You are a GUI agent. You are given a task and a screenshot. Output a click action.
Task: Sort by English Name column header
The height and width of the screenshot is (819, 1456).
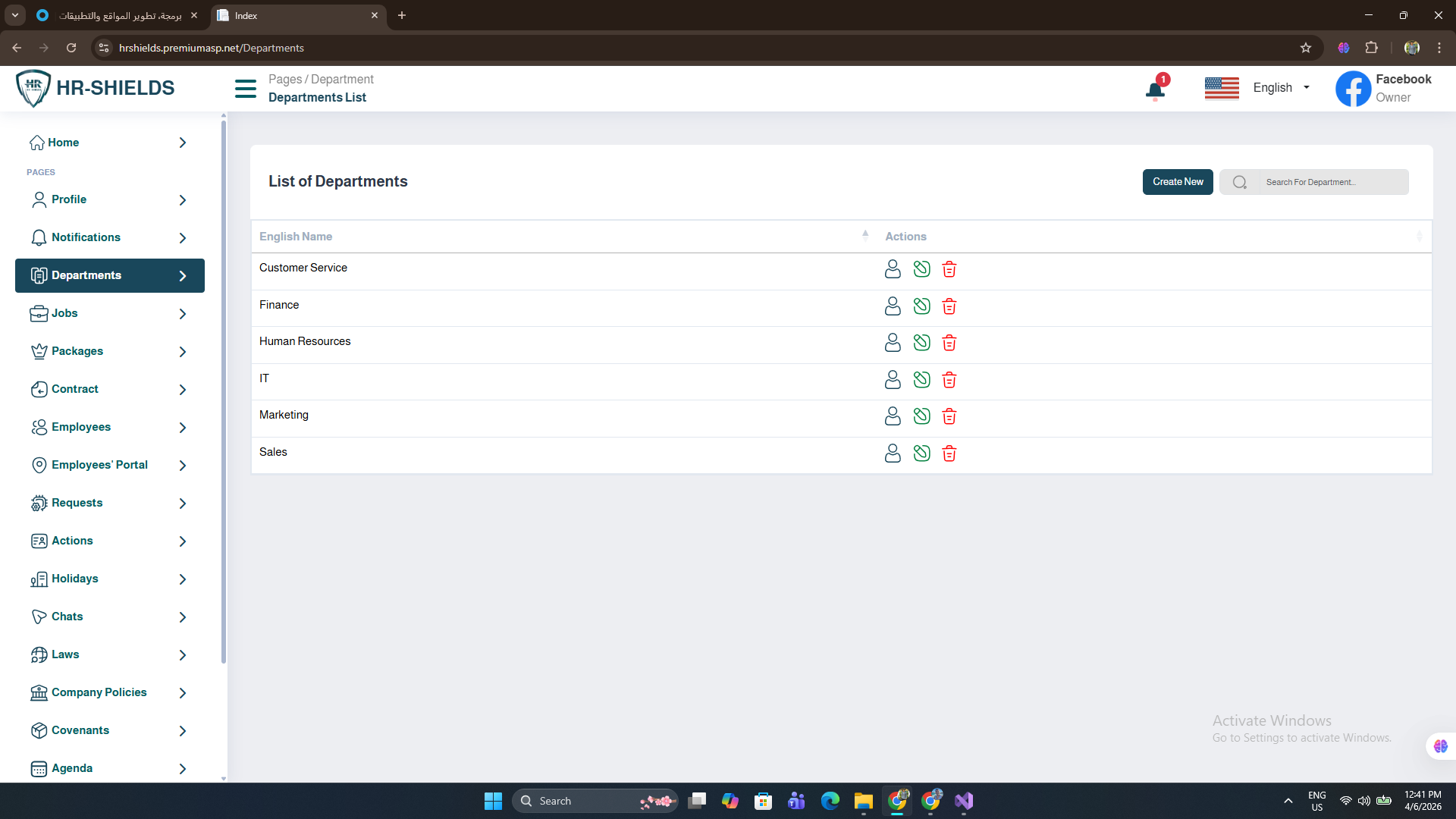click(296, 237)
